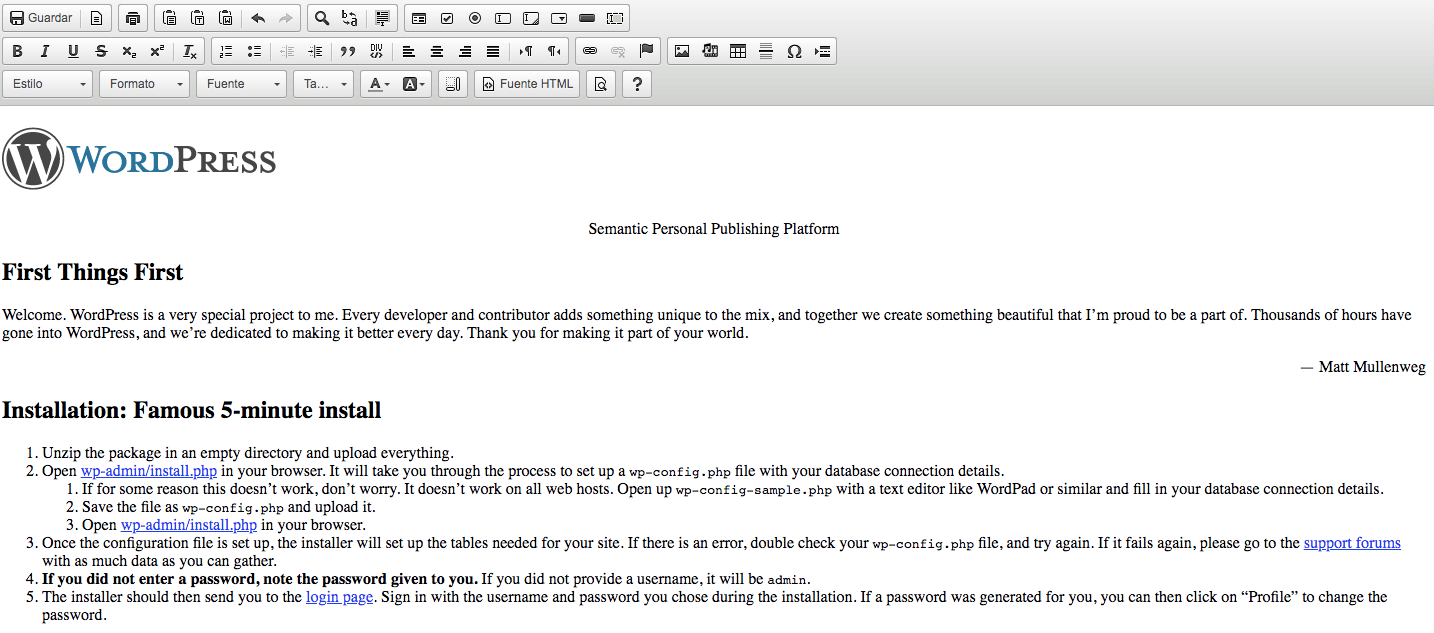This screenshot has height=633, width=1434.
Task: Insert a textarea field
Action: pos(531,18)
